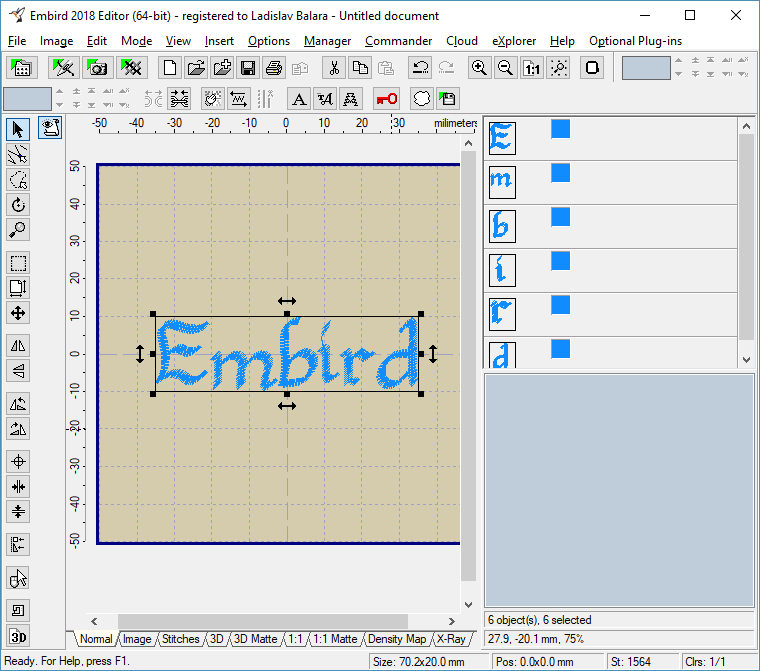The image size is (760, 671).
Task: Zoom out of the design
Action: (x=505, y=68)
